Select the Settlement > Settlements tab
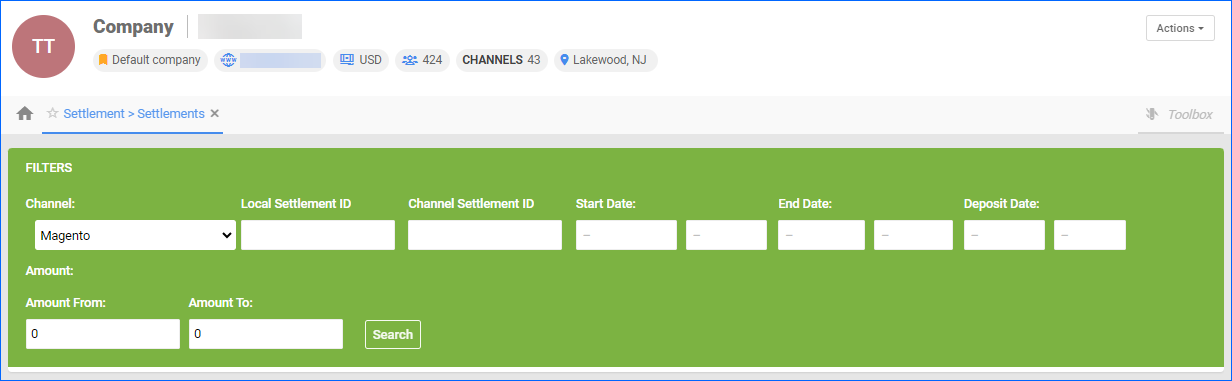Viewport: 1232px width, 381px height. [134, 114]
